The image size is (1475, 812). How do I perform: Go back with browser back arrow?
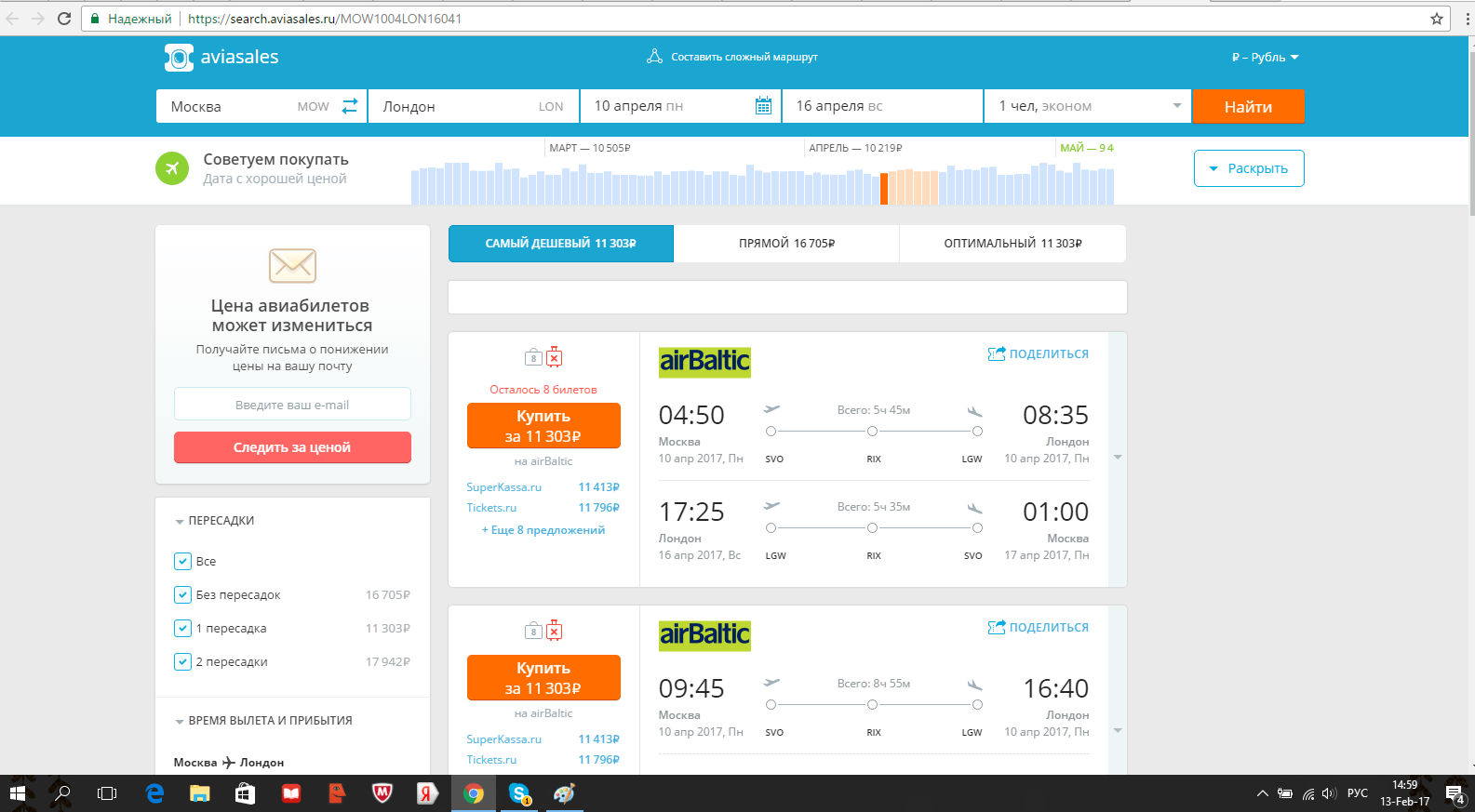pyautogui.click(x=12, y=19)
